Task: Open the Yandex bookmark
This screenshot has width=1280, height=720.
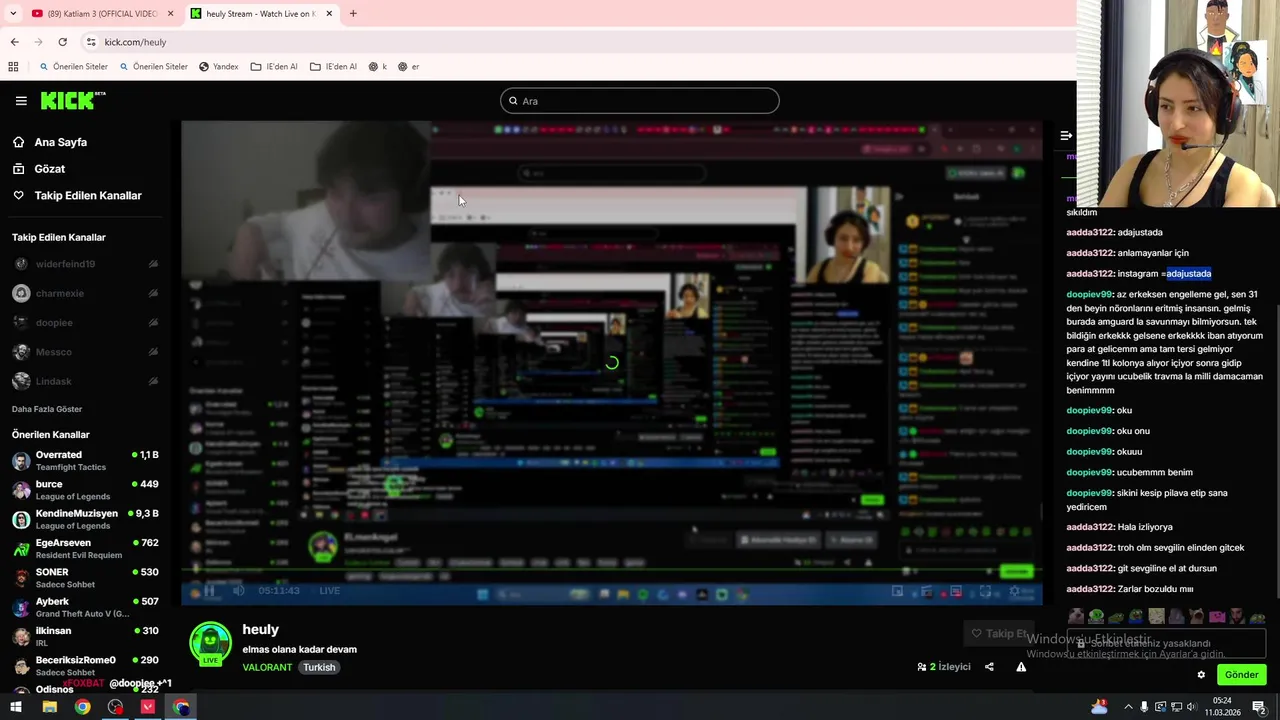Action: point(219,67)
